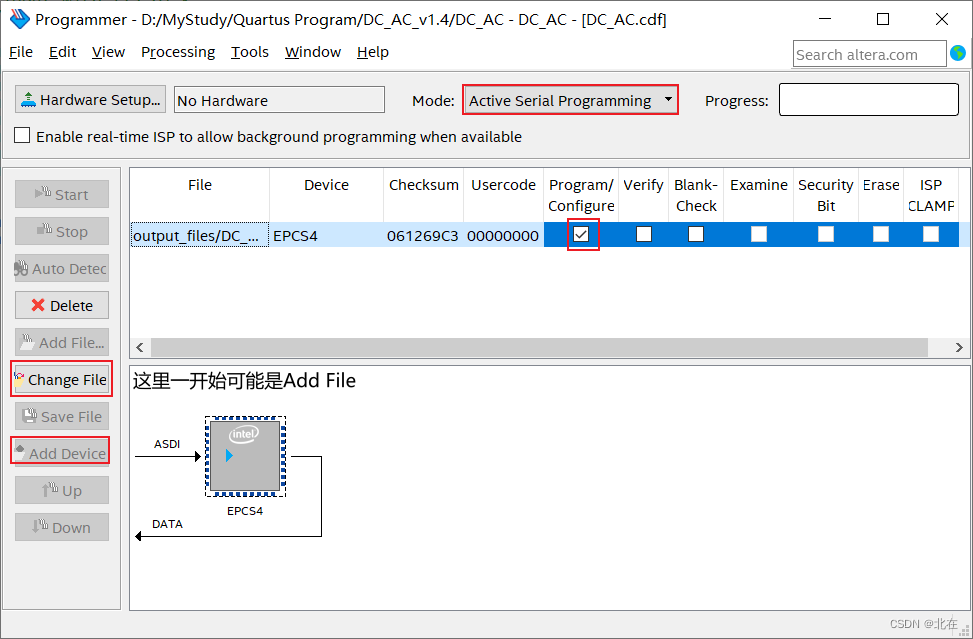Open the Window menu
Screen dimensions: 973x639
313,52
